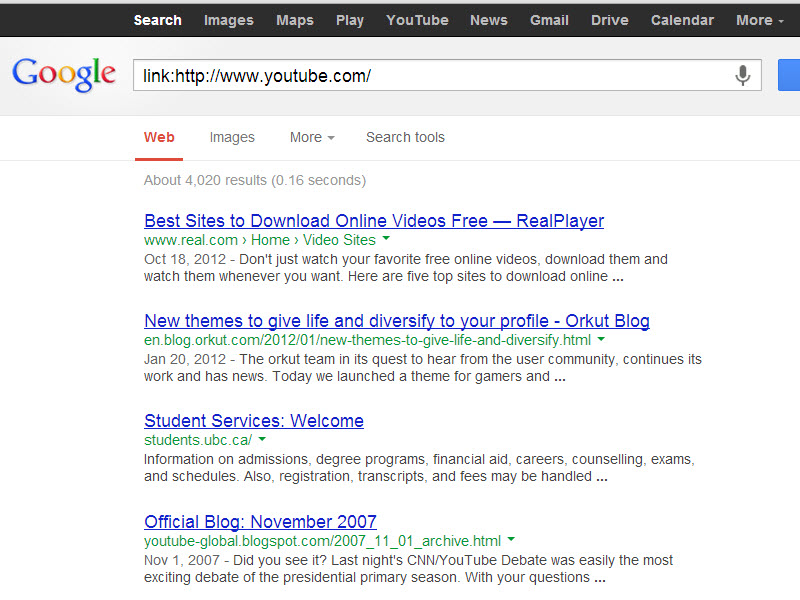800x600 pixels.
Task: Click the www.real.com › Home › Video Sites URL
Action: [x=260, y=240]
